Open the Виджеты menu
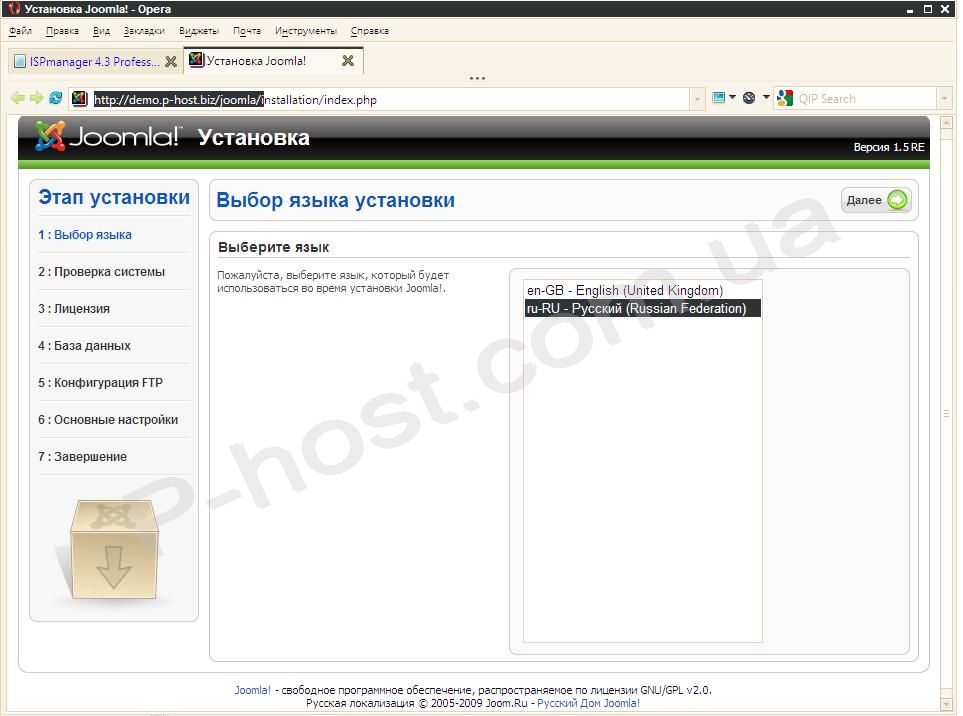The width and height of the screenshot is (963, 716). (x=198, y=31)
